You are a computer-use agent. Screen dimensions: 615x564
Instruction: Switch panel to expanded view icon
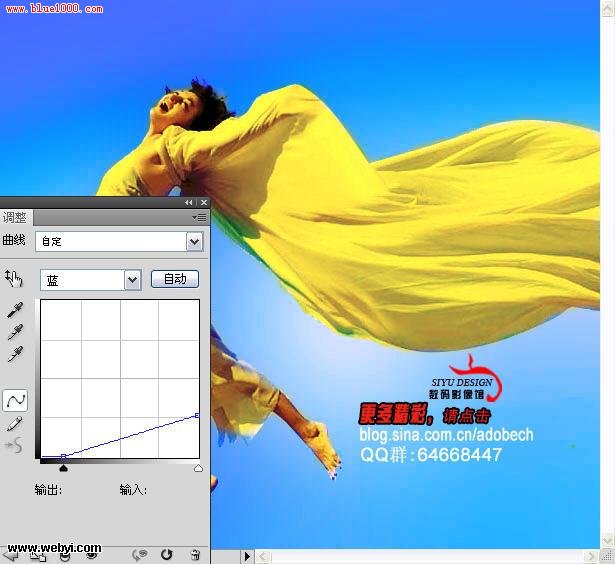38,556
